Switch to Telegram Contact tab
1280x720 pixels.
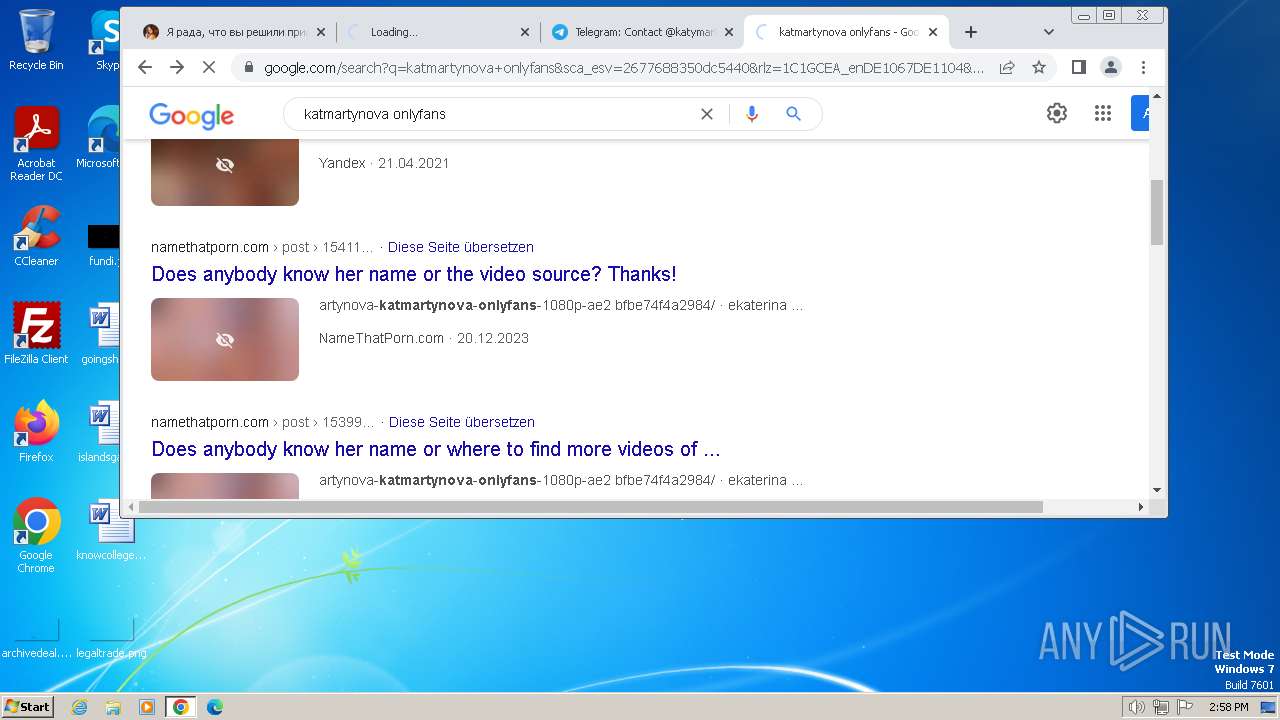pyautogui.click(x=640, y=32)
